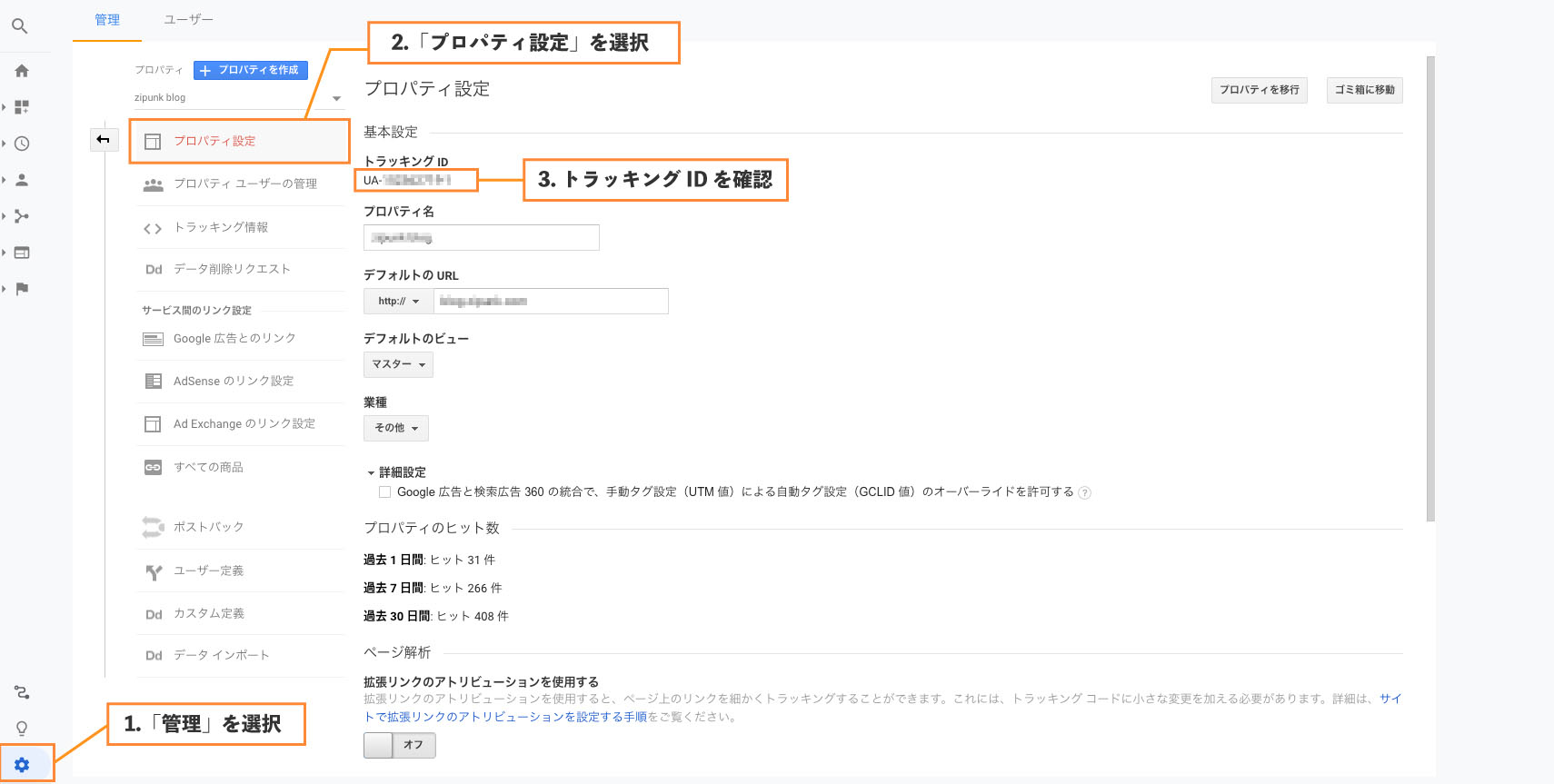This screenshot has width=1554, height=784.
Task: Click the デフォルトの URL text field
Action: pyautogui.click(x=551, y=301)
